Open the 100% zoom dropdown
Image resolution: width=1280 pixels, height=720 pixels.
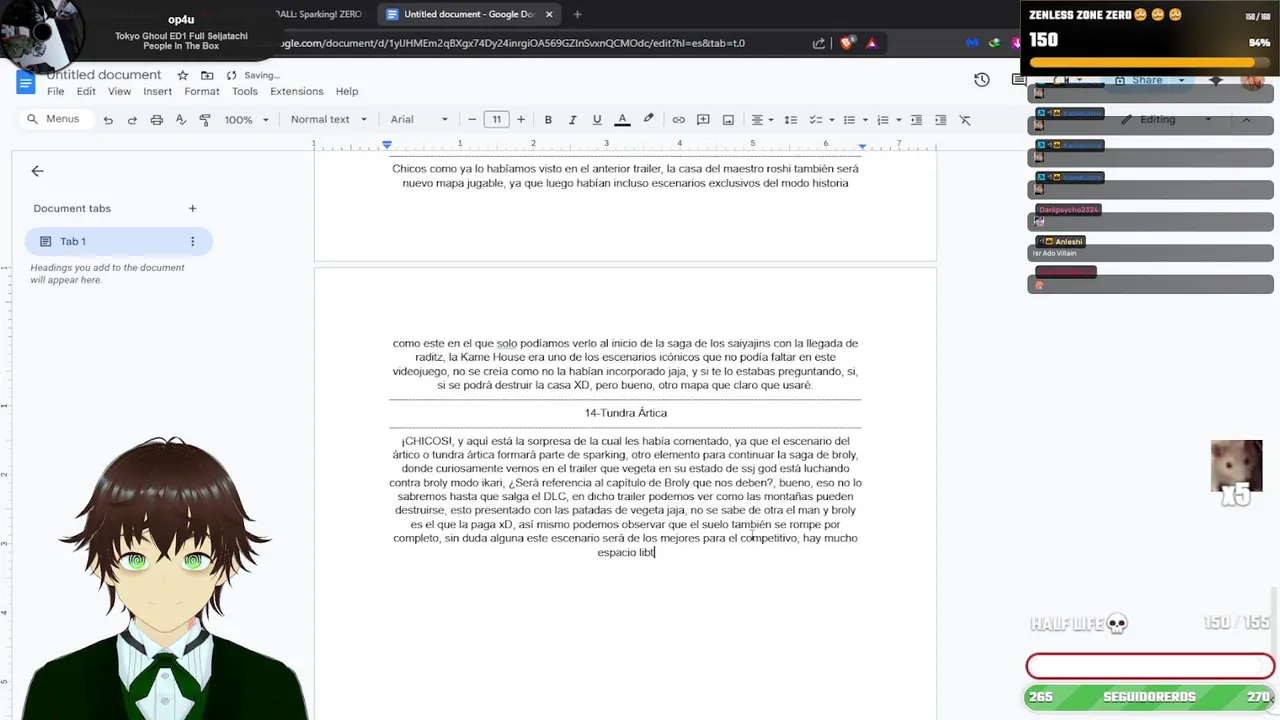pos(246,120)
